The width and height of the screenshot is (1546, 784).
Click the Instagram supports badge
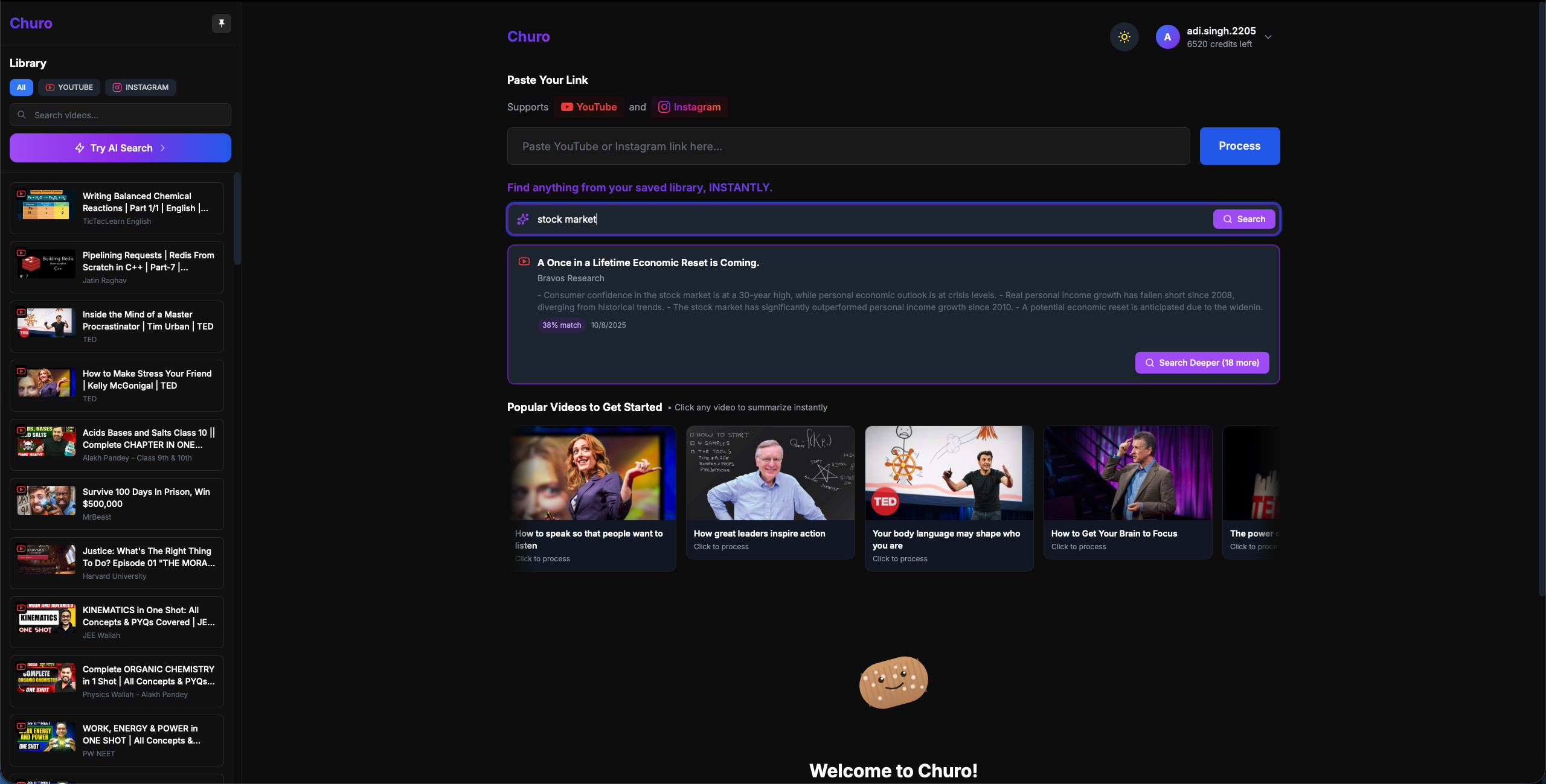(689, 107)
